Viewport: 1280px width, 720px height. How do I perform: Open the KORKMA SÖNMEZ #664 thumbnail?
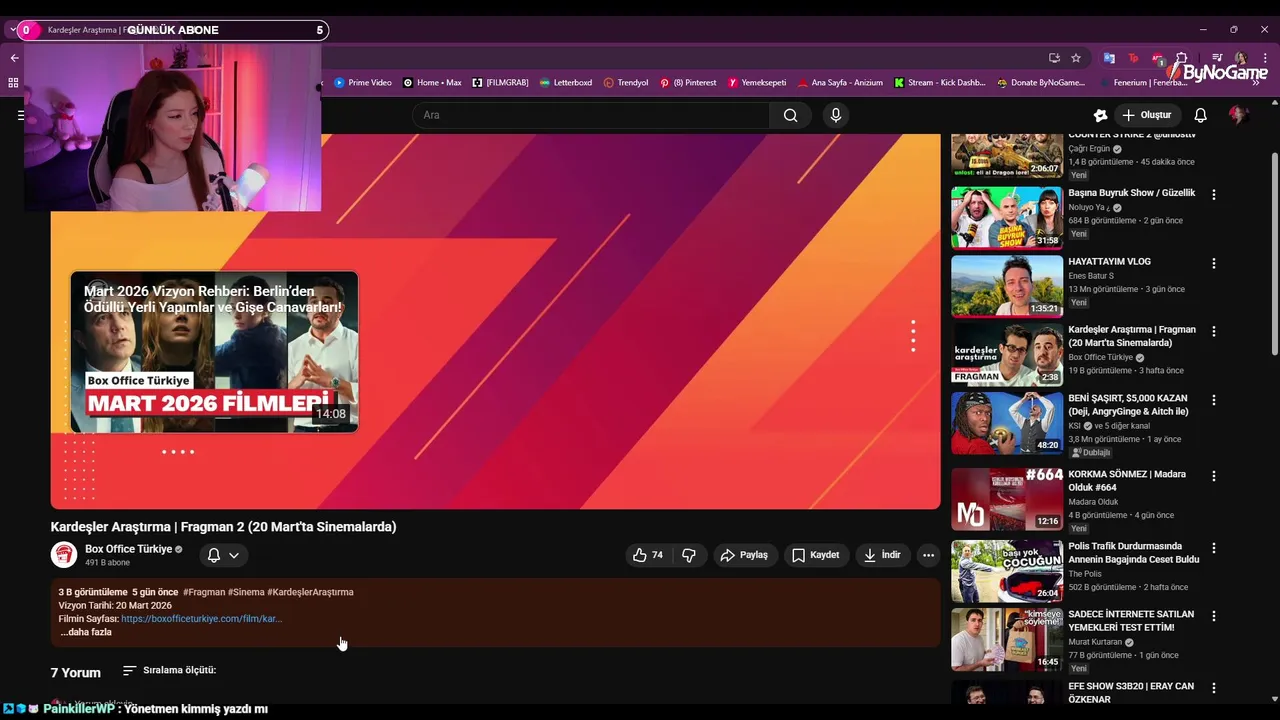pos(1006,499)
